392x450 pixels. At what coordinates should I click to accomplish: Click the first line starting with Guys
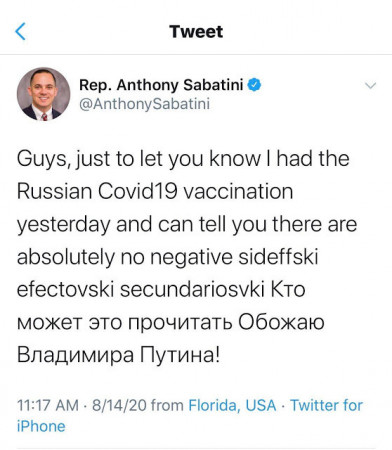(x=183, y=159)
